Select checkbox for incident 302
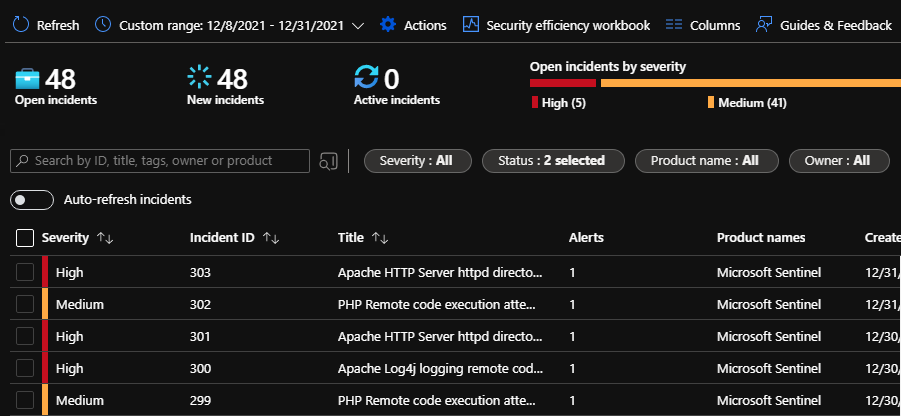This screenshot has height=416, width=901. click(25, 304)
